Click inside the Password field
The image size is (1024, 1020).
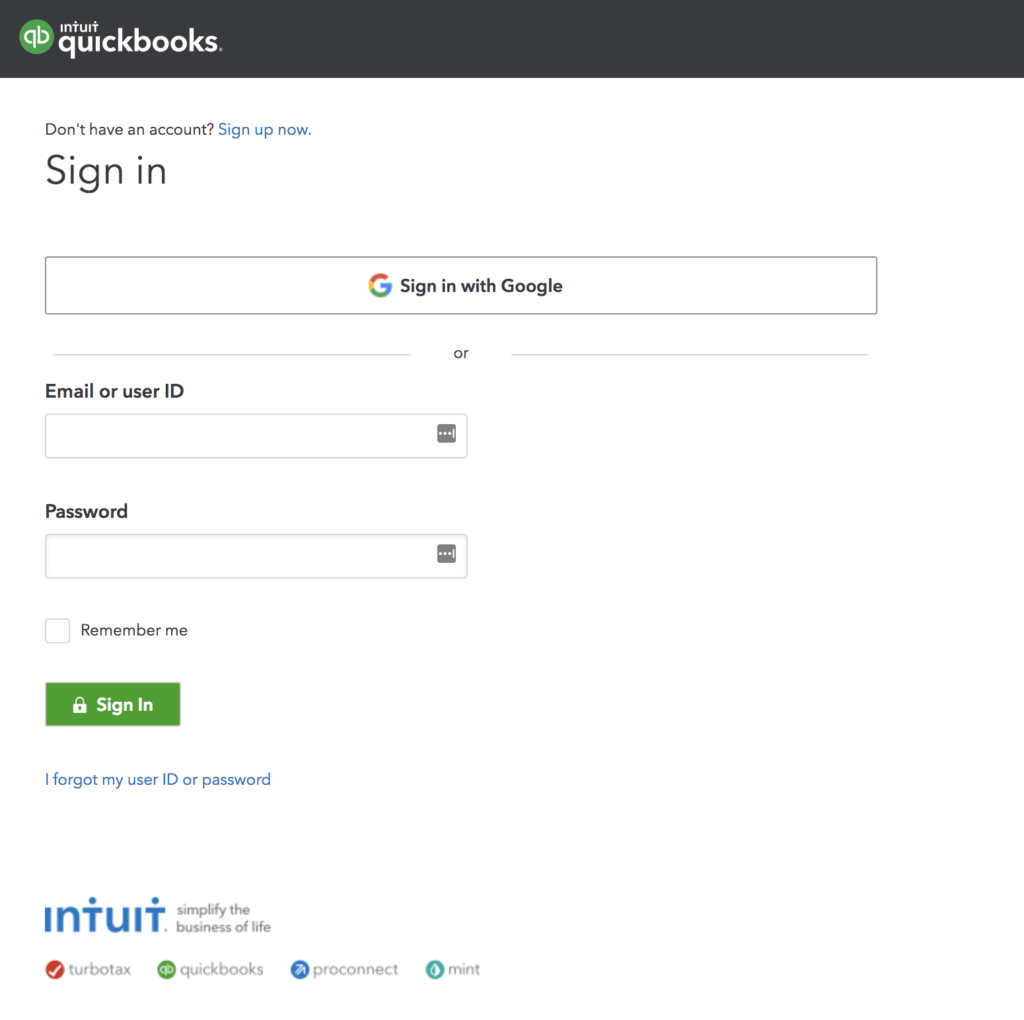[240, 555]
